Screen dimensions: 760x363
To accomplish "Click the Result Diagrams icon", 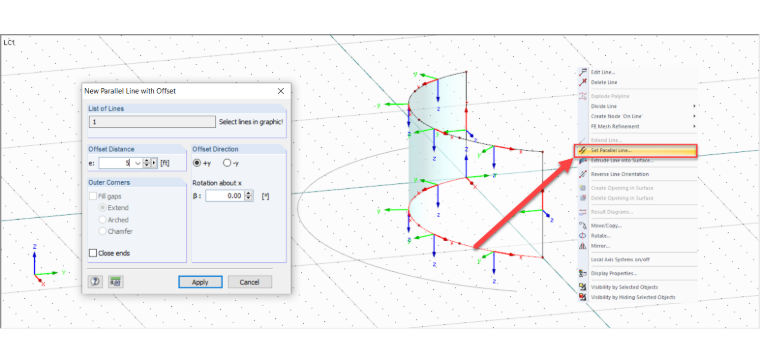I will [583, 212].
